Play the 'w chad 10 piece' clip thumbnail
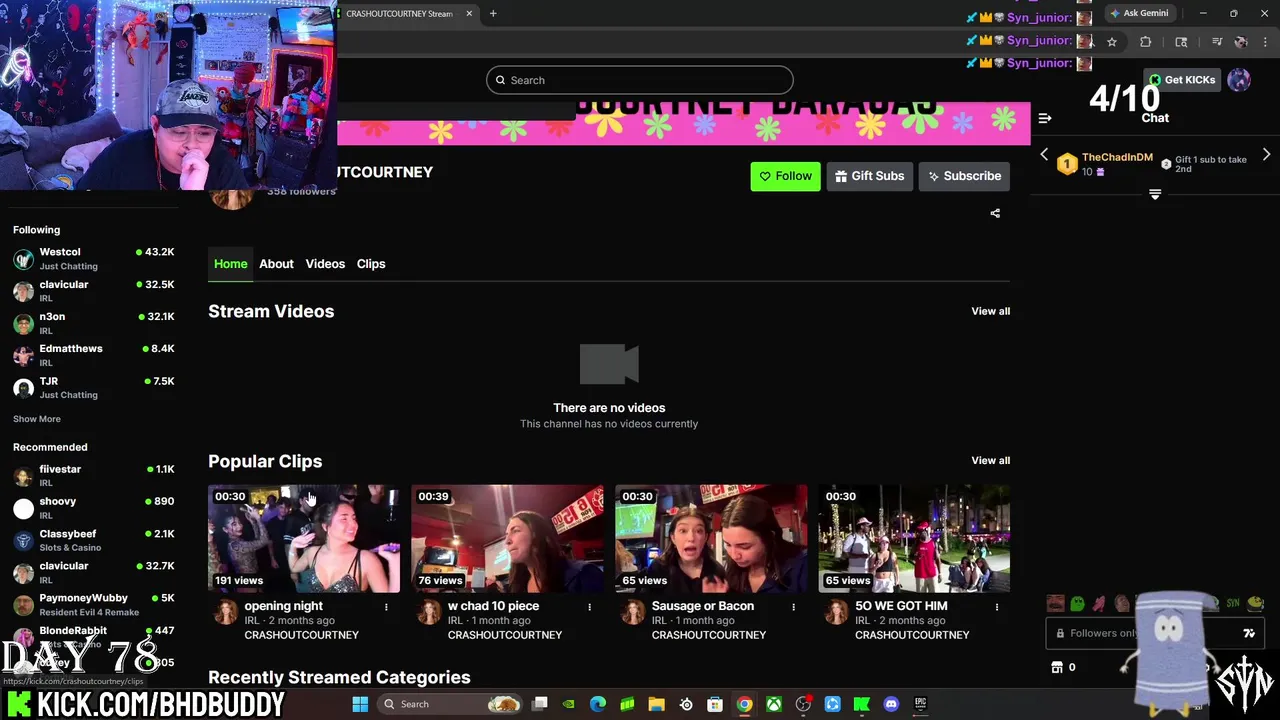 pyautogui.click(x=507, y=539)
